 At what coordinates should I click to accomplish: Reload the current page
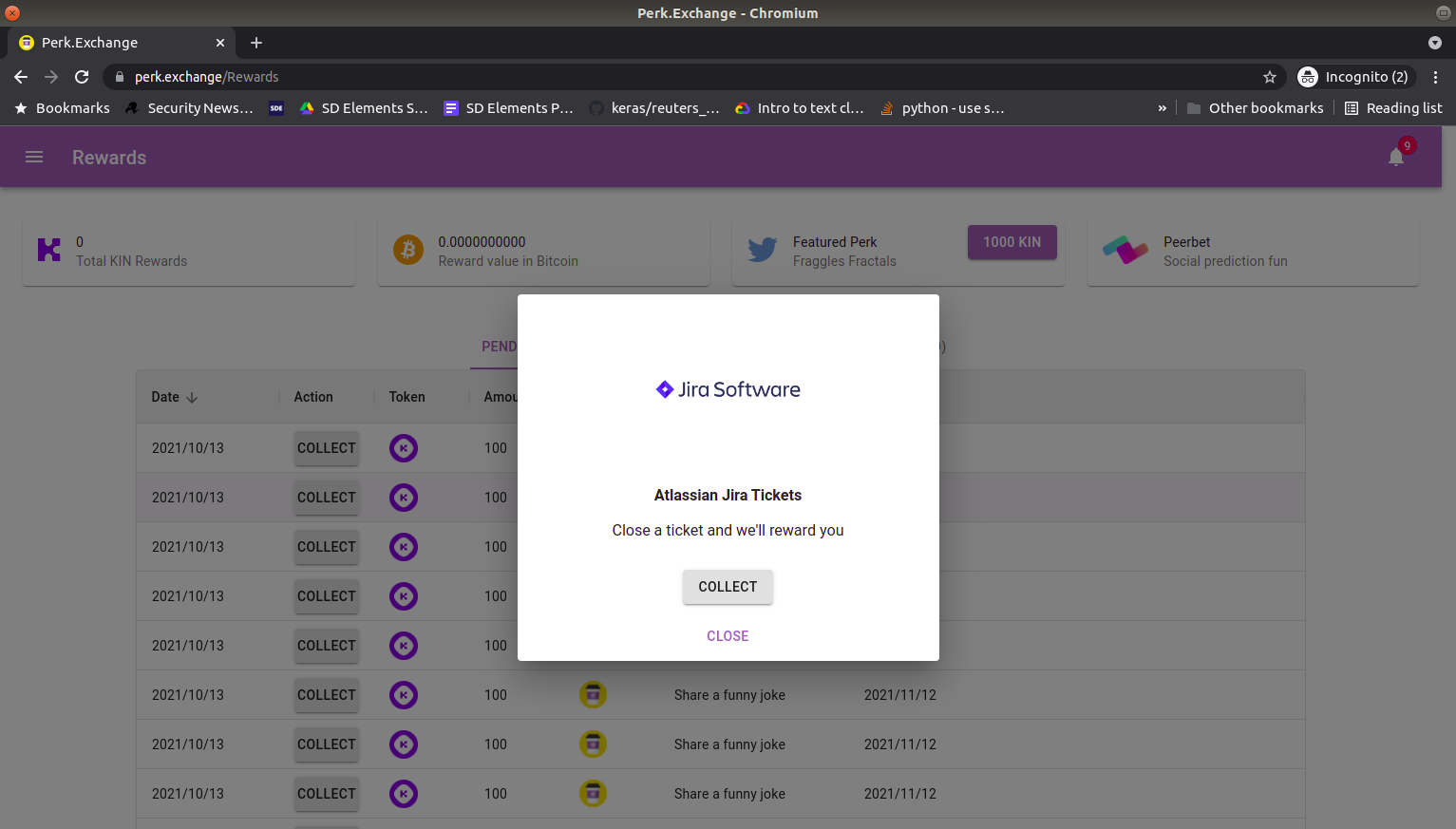(x=82, y=77)
